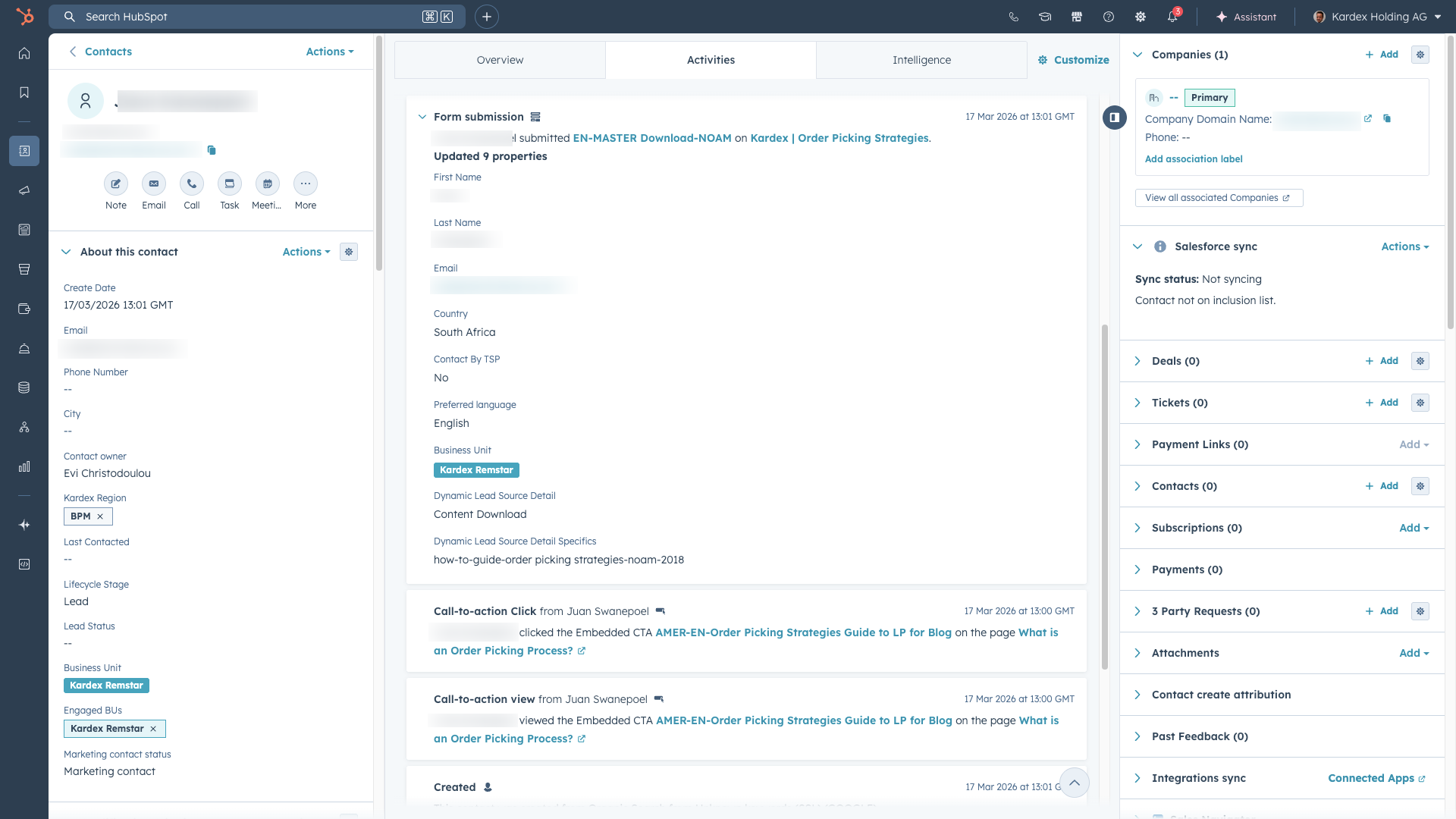Click View all associated Companies button
The image size is (1456, 819).
click(1218, 198)
